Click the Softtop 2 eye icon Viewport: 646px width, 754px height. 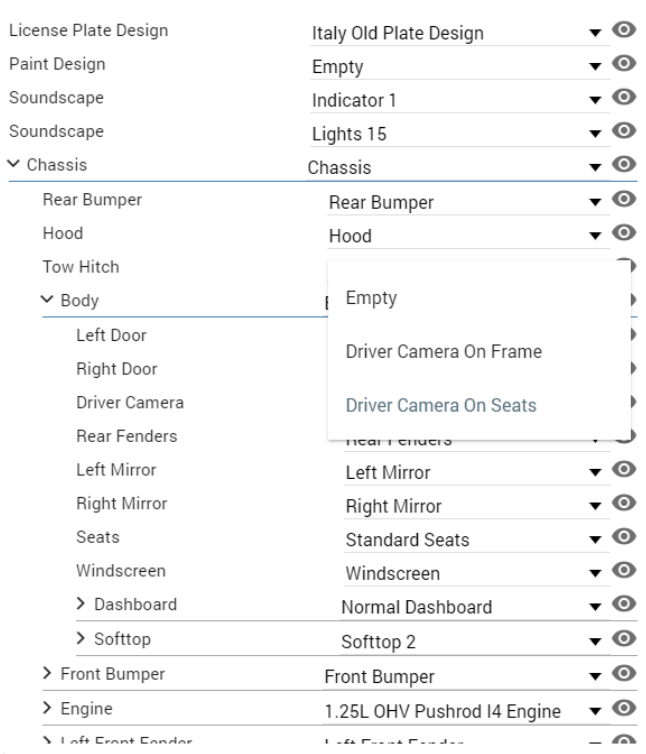click(x=624, y=639)
